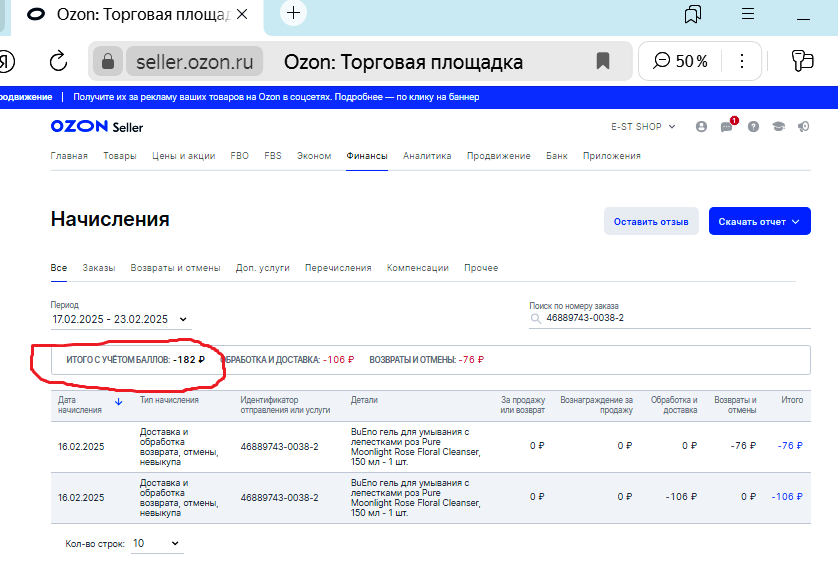Switch to the Компенсации tab

tap(417, 268)
